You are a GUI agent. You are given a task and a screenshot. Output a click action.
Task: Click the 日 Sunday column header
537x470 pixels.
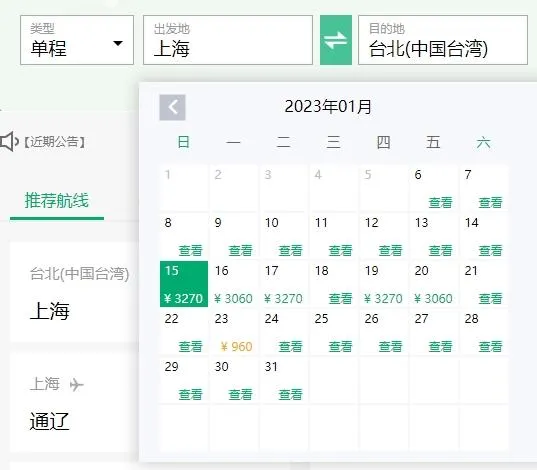[184, 142]
